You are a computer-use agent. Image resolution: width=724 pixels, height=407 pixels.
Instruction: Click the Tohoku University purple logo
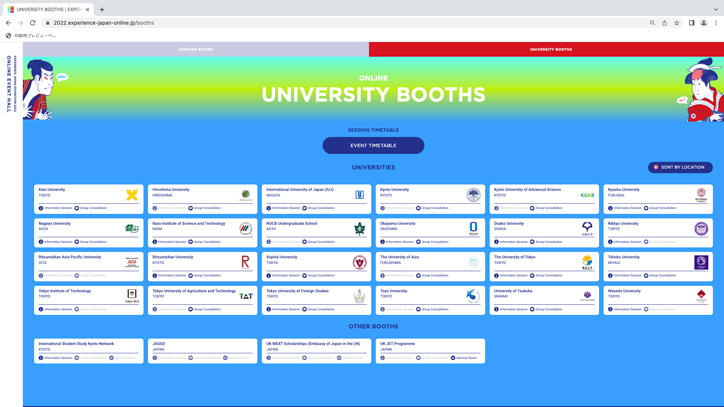(x=701, y=262)
